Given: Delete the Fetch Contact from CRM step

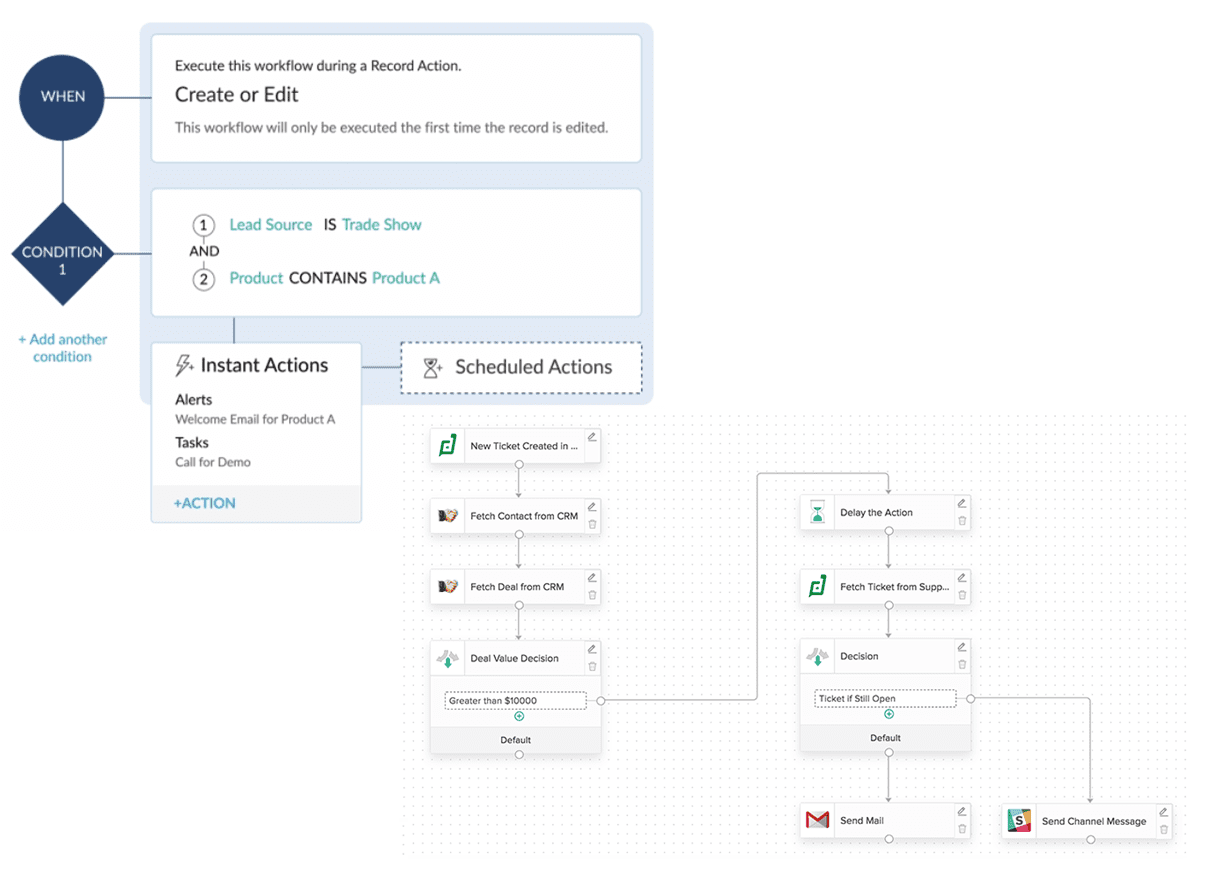Looking at the screenshot, I should pos(592,524).
